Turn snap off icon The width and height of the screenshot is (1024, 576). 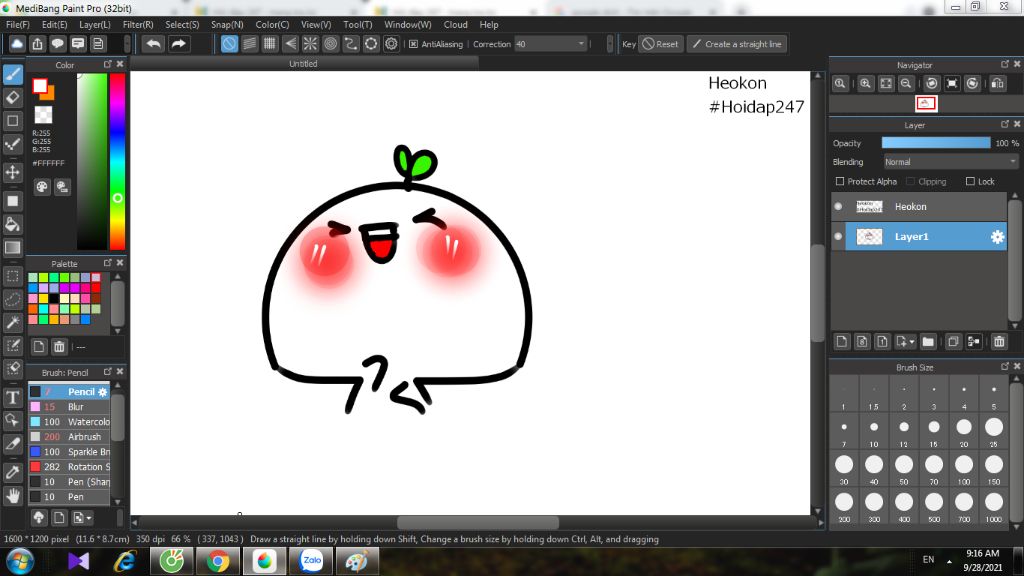(229, 44)
